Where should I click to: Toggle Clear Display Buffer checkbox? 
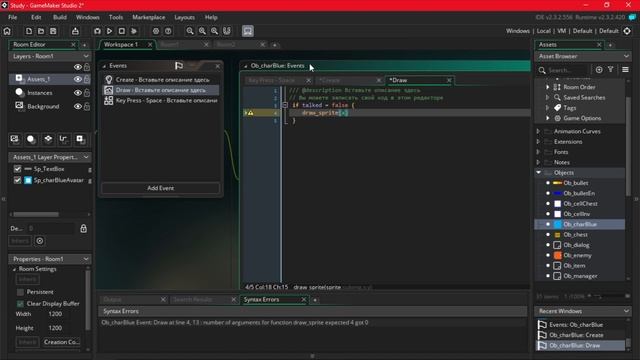tap(20, 304)
